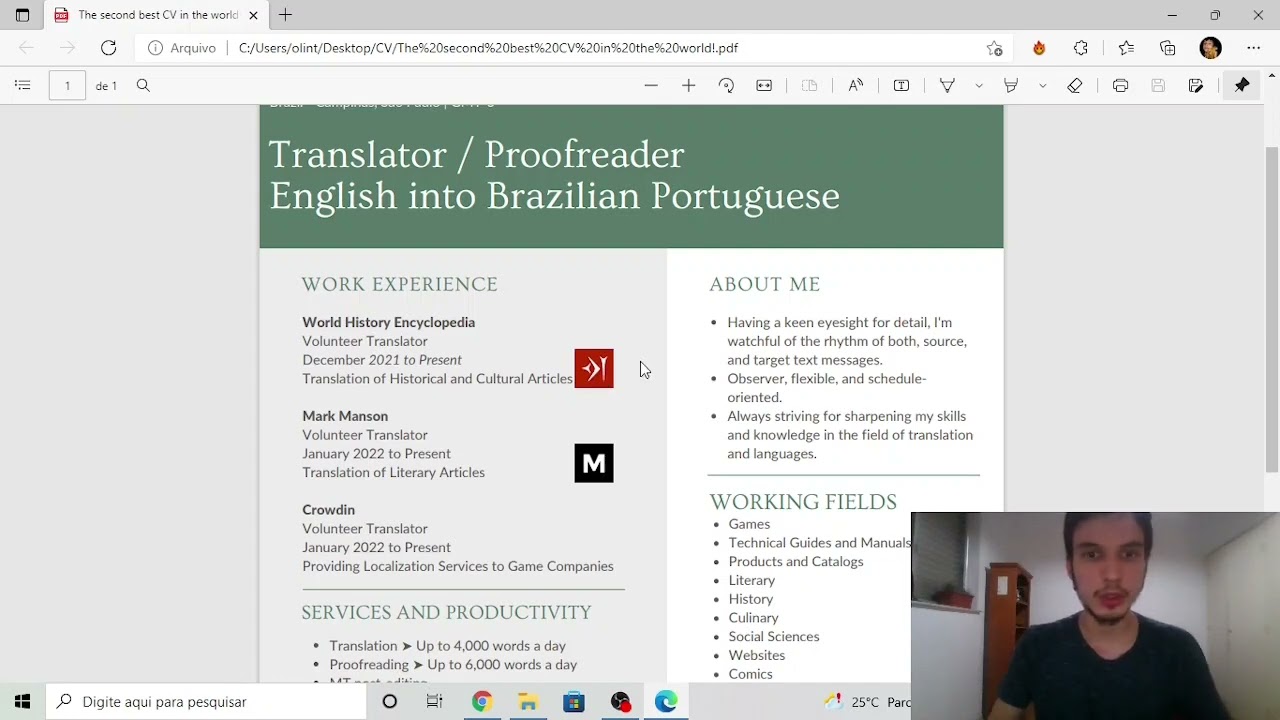Open a new browser tab
Screen dimensions: 1280x720
[x=285, y=15]
